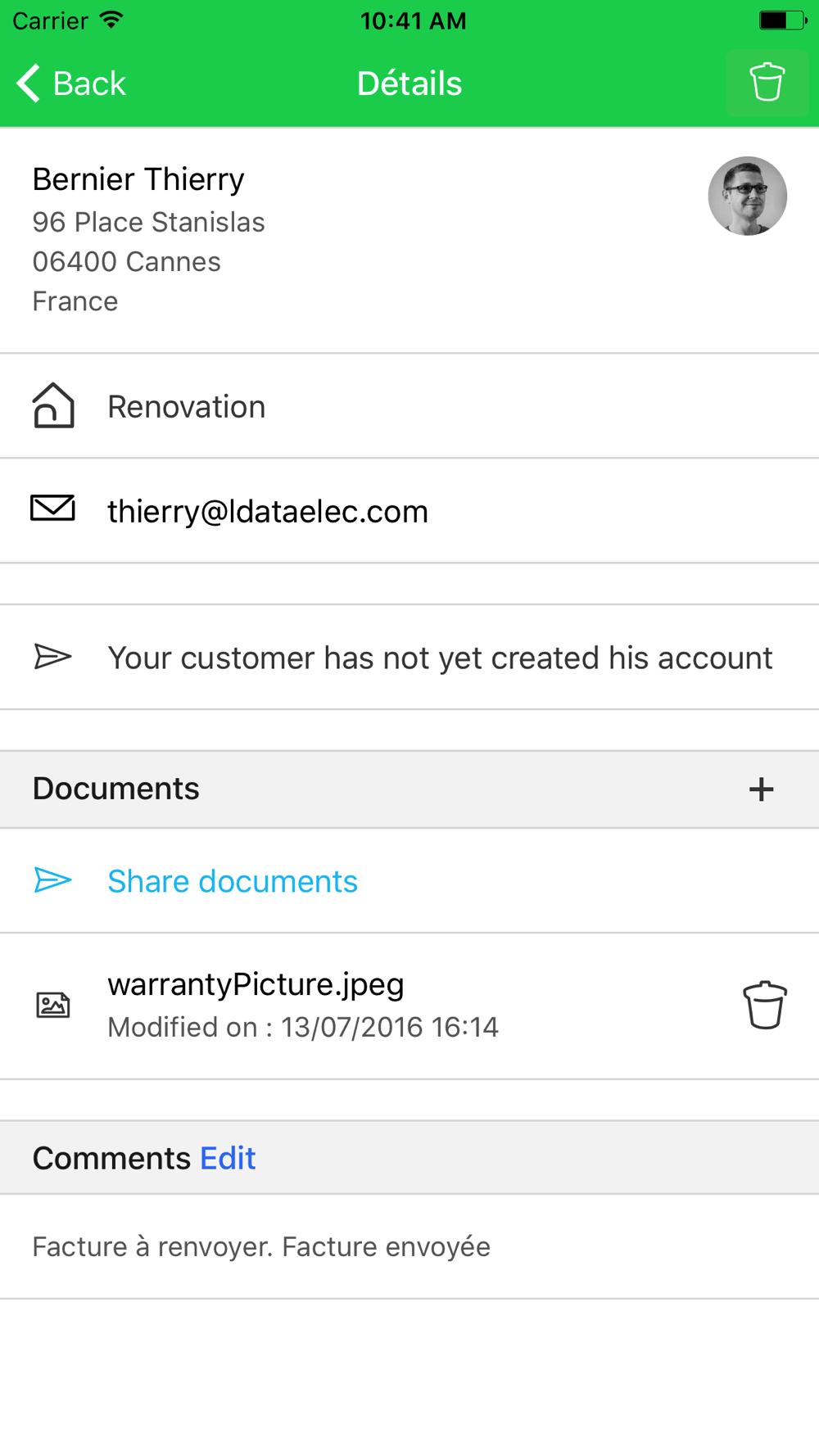
Task: Edit the Comments section
Action: pos(228,1159)
